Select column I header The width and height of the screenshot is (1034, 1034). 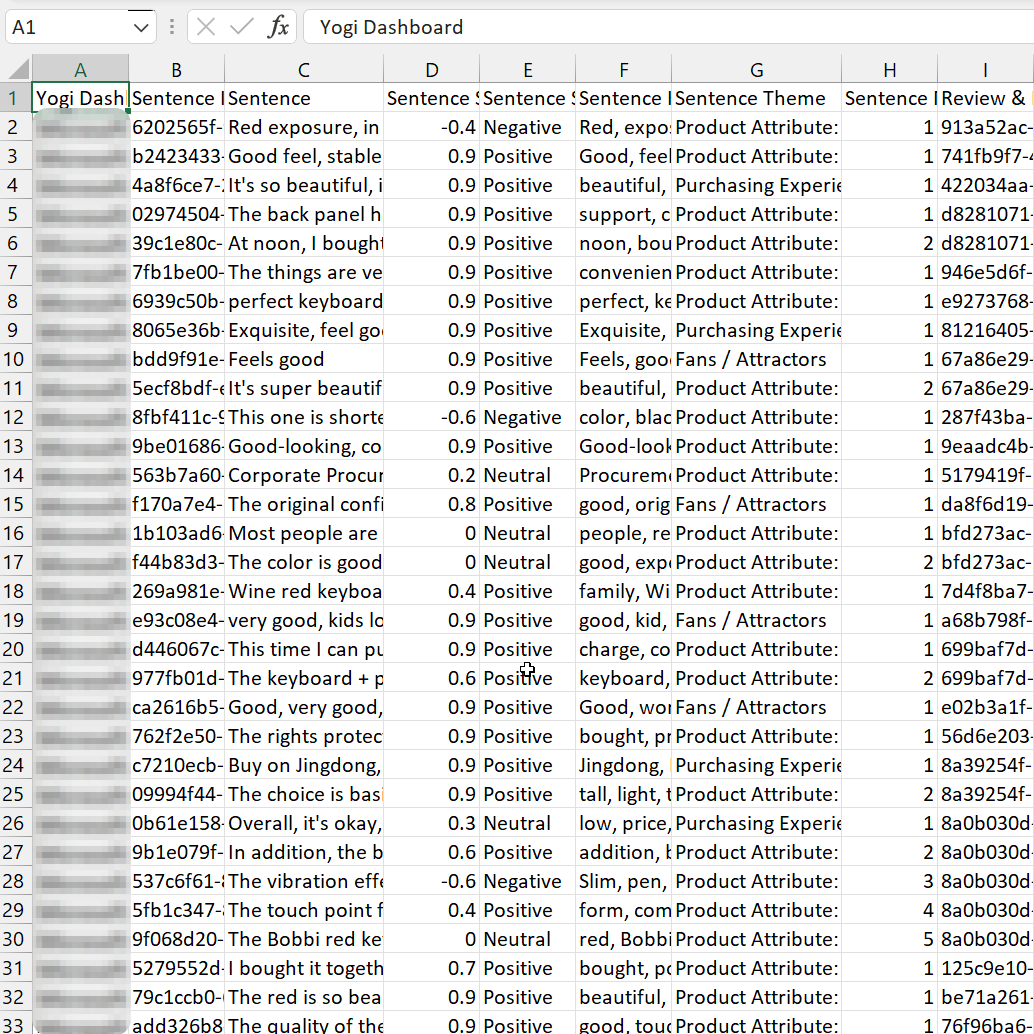coord(985,69)
